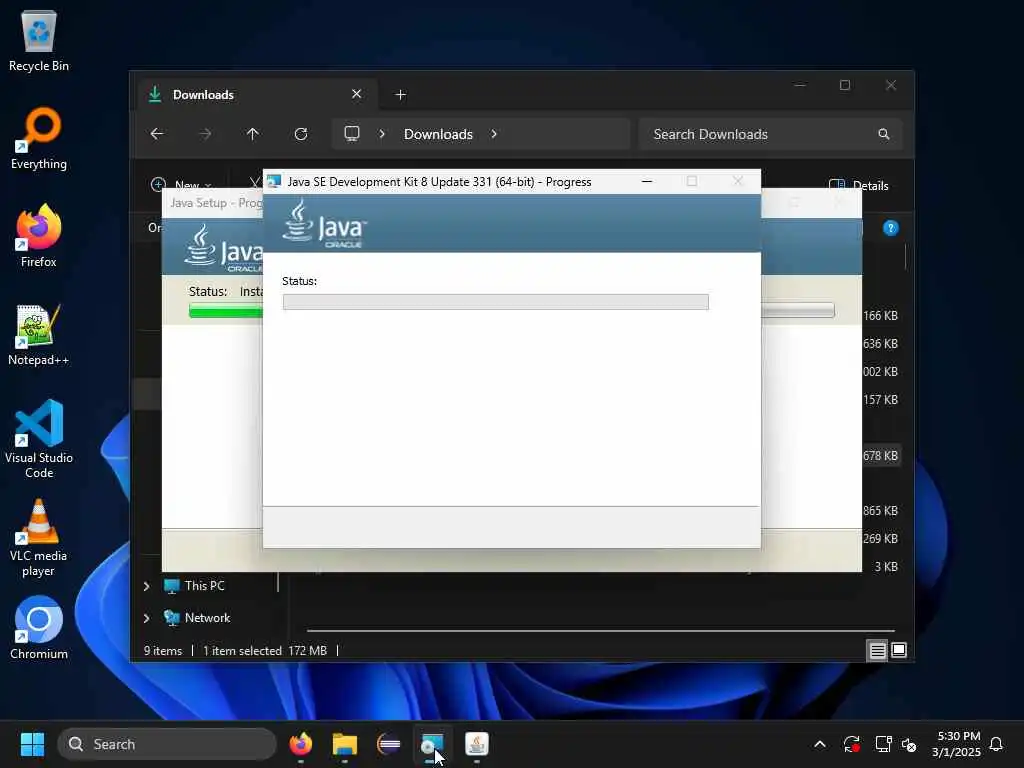This screenshot has width=1024, height=768.
Task: Add a new File Explorer tab
Action: tap(400, 95)
